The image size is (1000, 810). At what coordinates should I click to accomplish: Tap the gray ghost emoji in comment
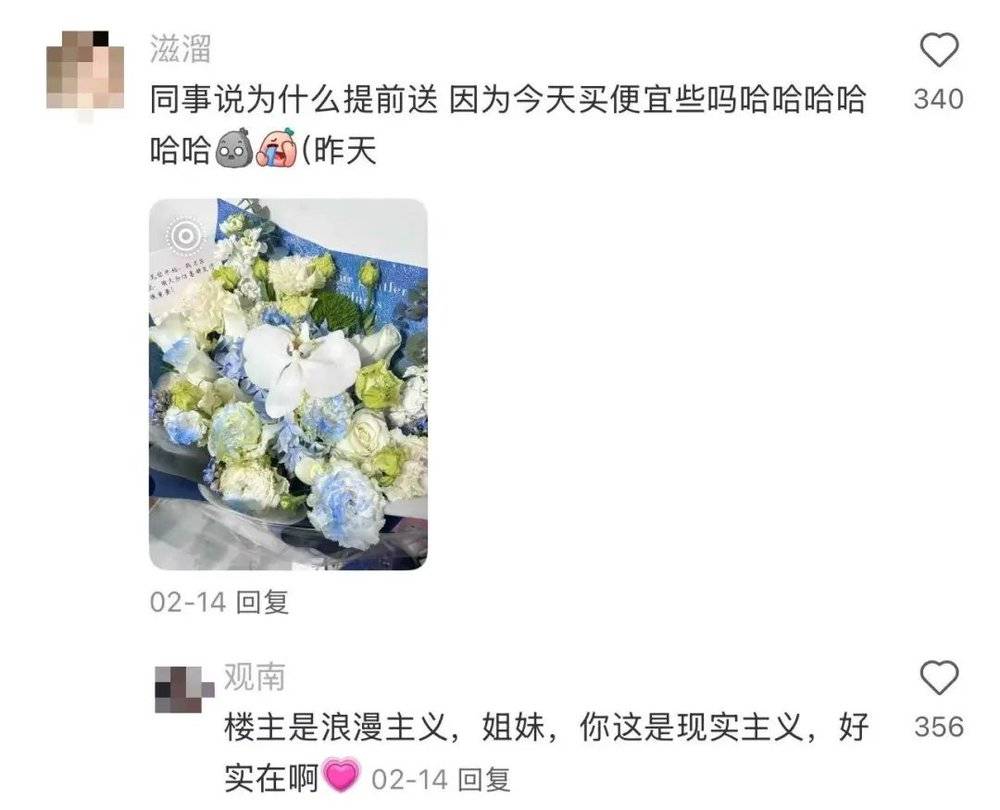(234, 149)
